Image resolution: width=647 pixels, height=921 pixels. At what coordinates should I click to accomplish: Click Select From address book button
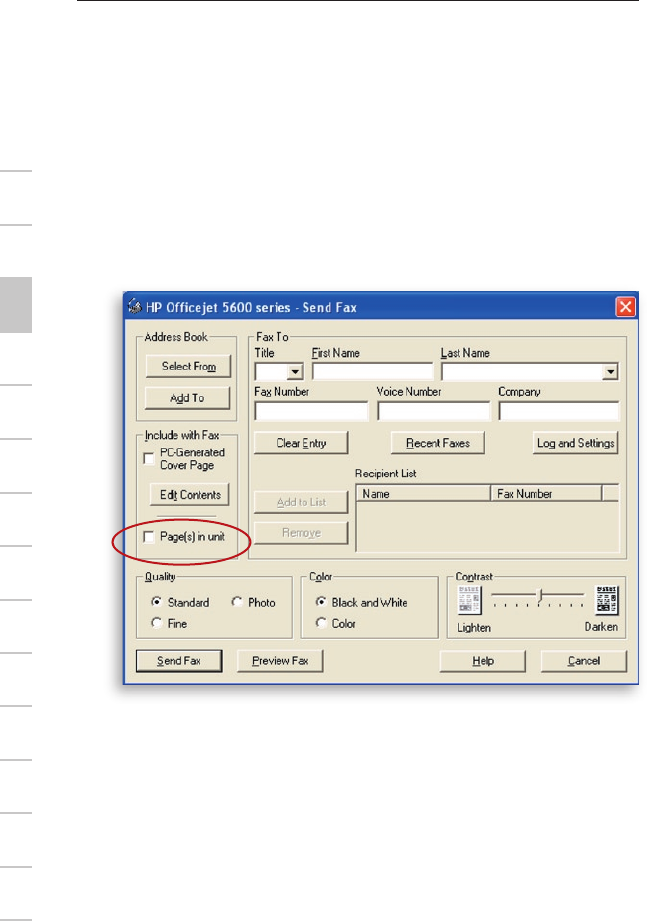188,366
